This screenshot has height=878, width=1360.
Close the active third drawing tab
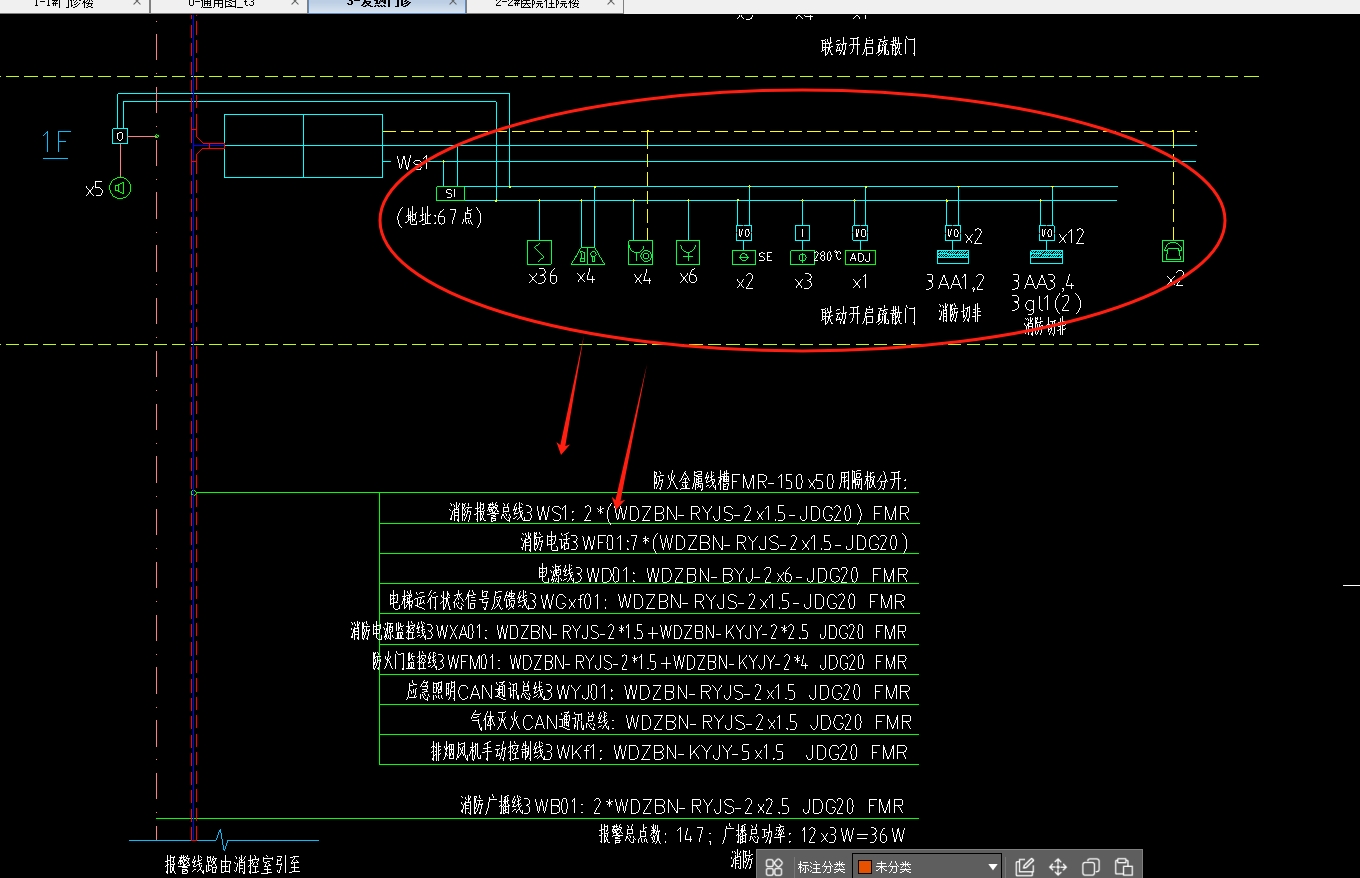coord(452,4)
